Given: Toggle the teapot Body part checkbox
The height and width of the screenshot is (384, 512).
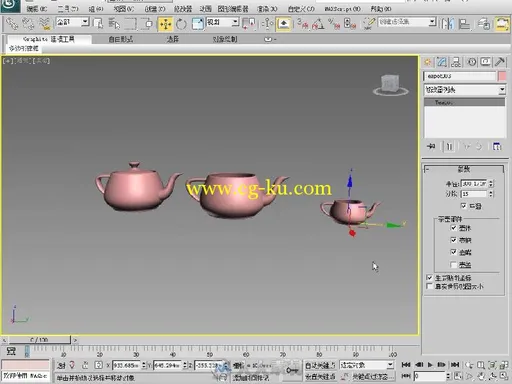Looking at the screenshot, I should point(453,228).
